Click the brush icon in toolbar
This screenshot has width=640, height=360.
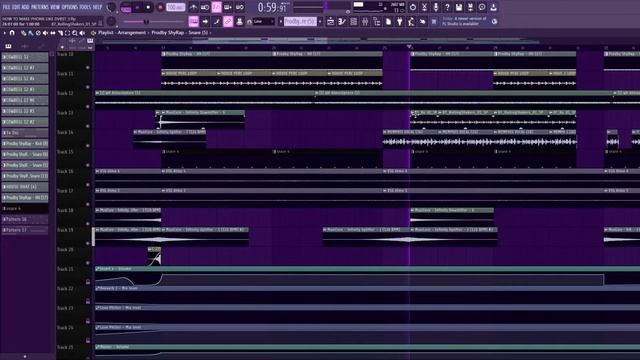[216, 22]
